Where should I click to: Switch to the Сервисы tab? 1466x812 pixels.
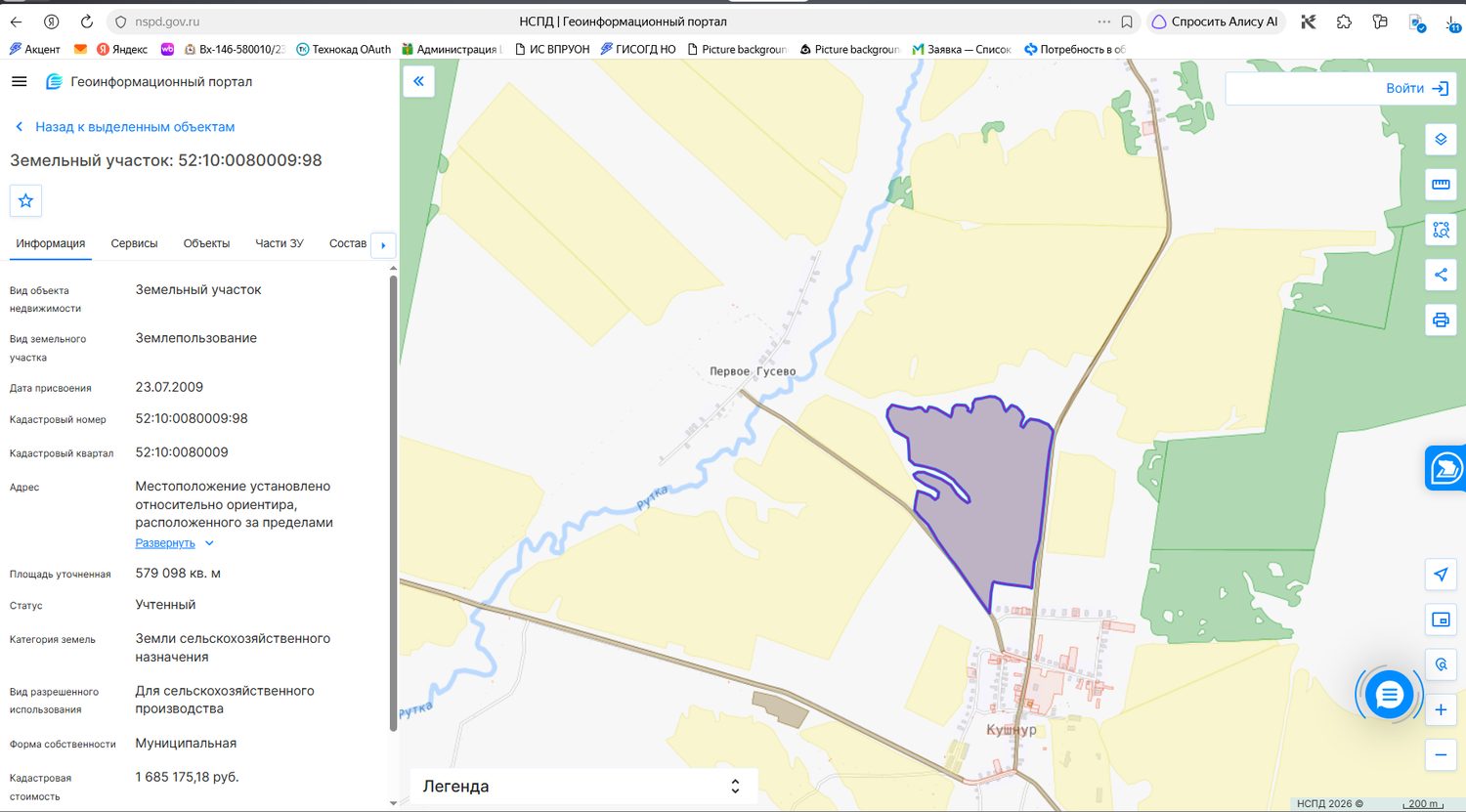(134, 243)
